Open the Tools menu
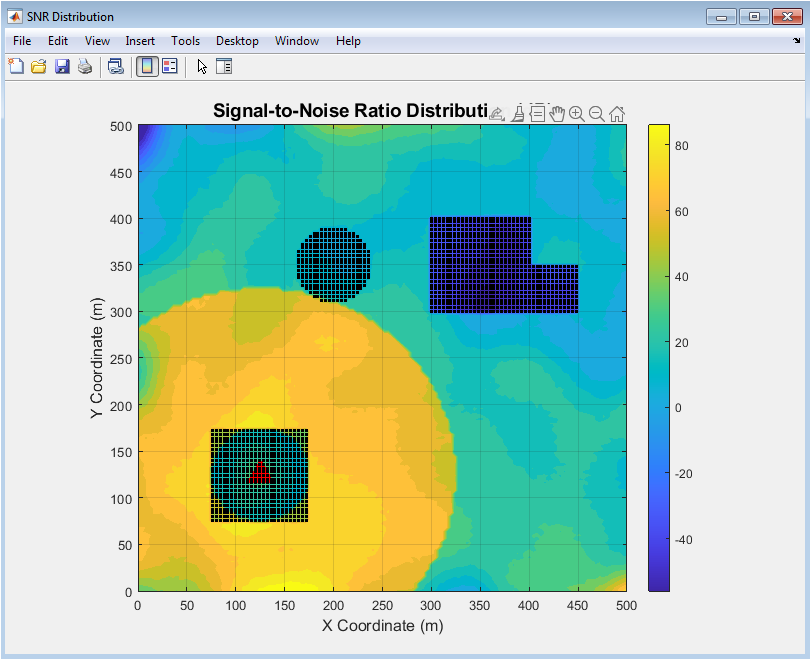This screenshot has height=660, width=811. point(185,41)
